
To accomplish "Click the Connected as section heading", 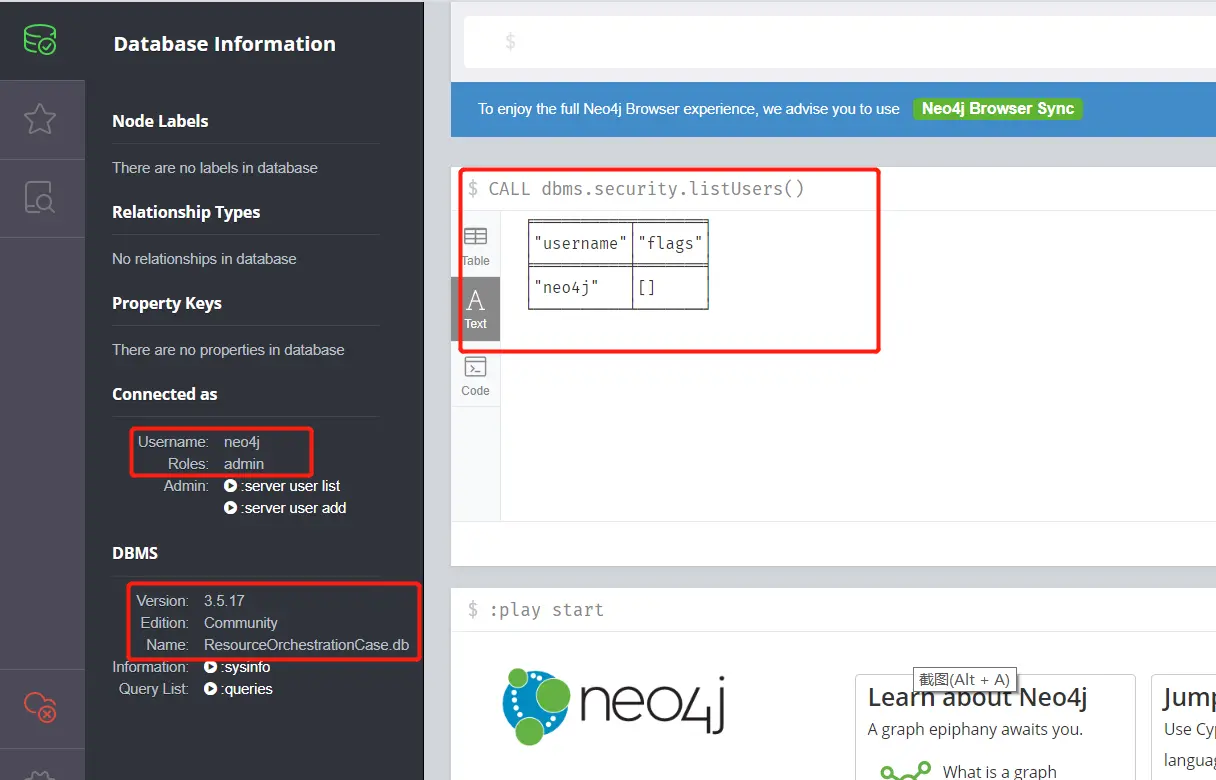I will 164,394.
